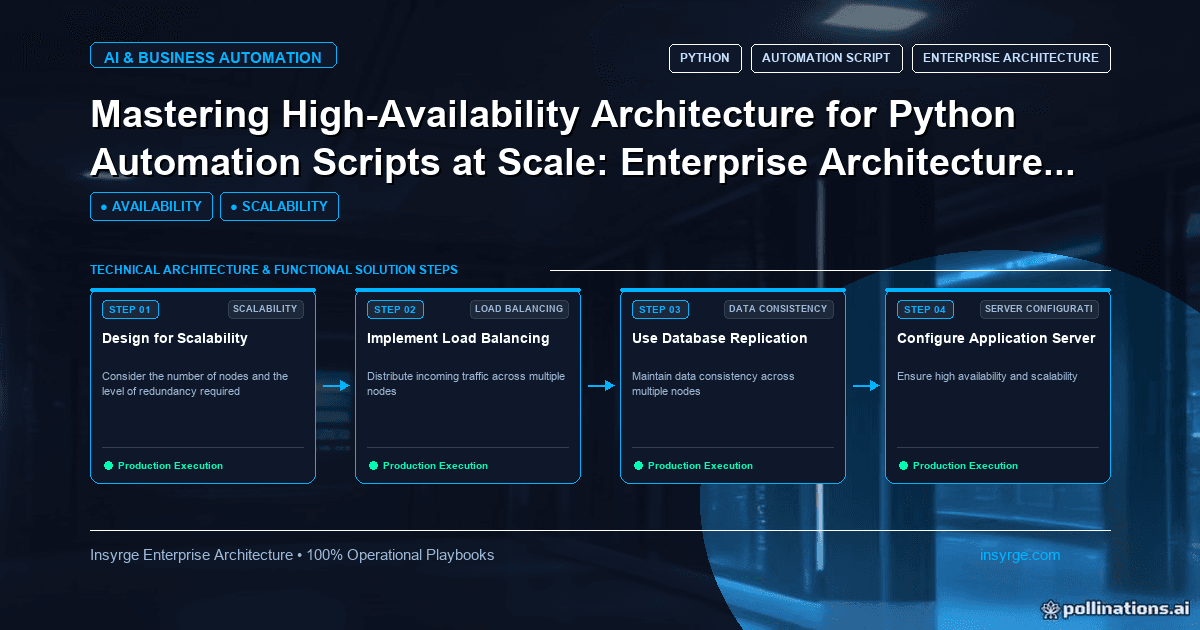Click the Design for Scalability title
The width and height of the screenshot is (1200, 630).
coord(175,338)
